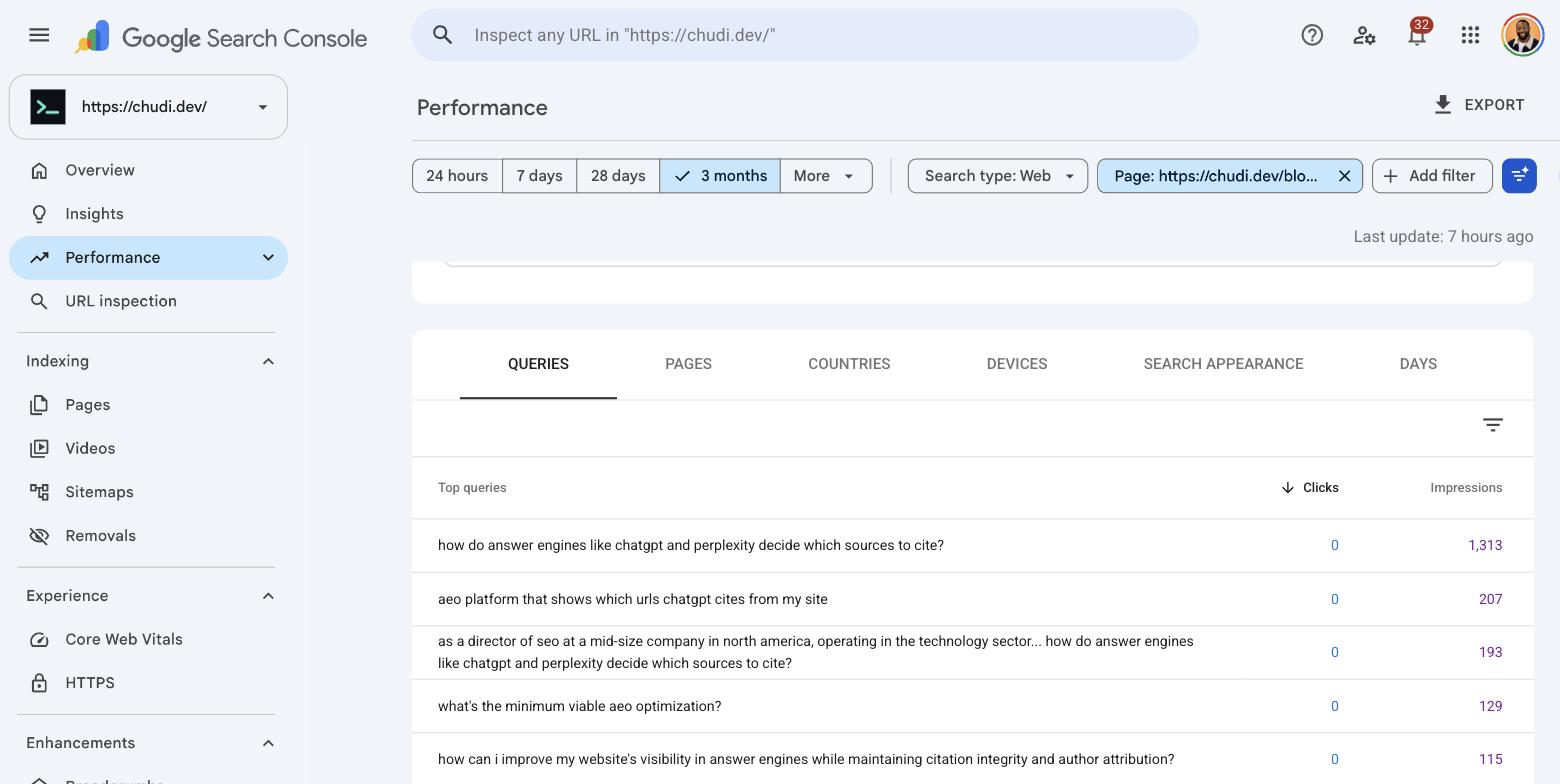1560x784 pixels.
Task: Click the Inspect any URL search field
Action: coord(805,35)
